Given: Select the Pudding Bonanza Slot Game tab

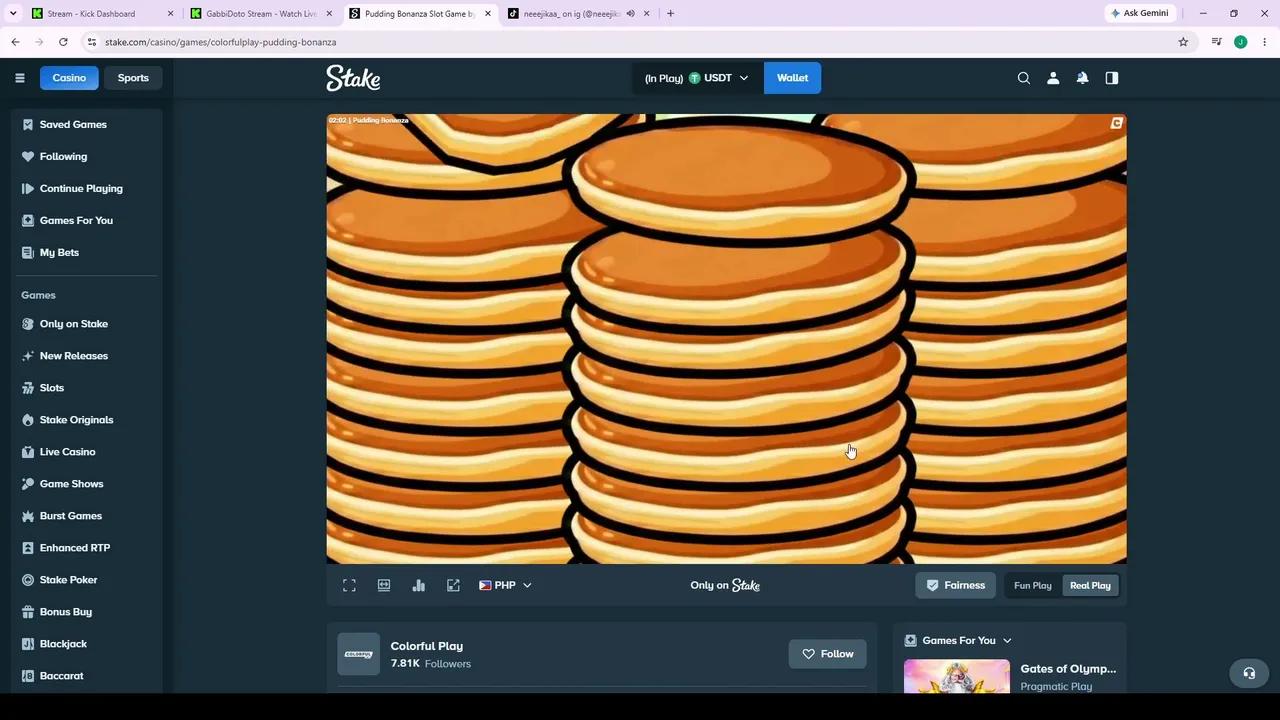Looking at the screenshot, I should coord(419,13).
